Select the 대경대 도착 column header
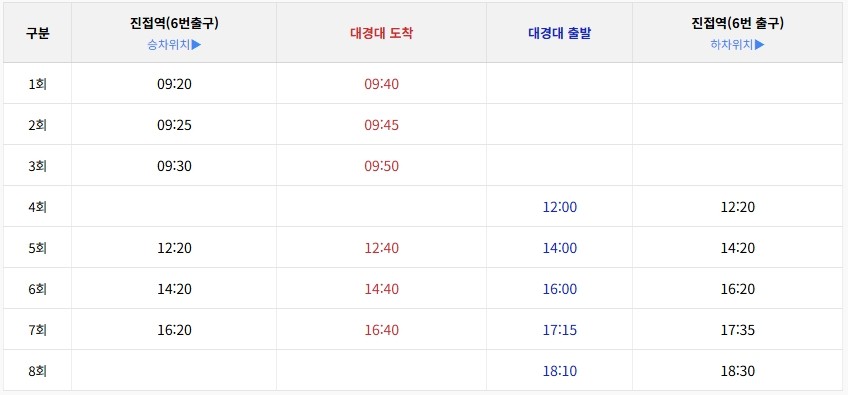 381,34
